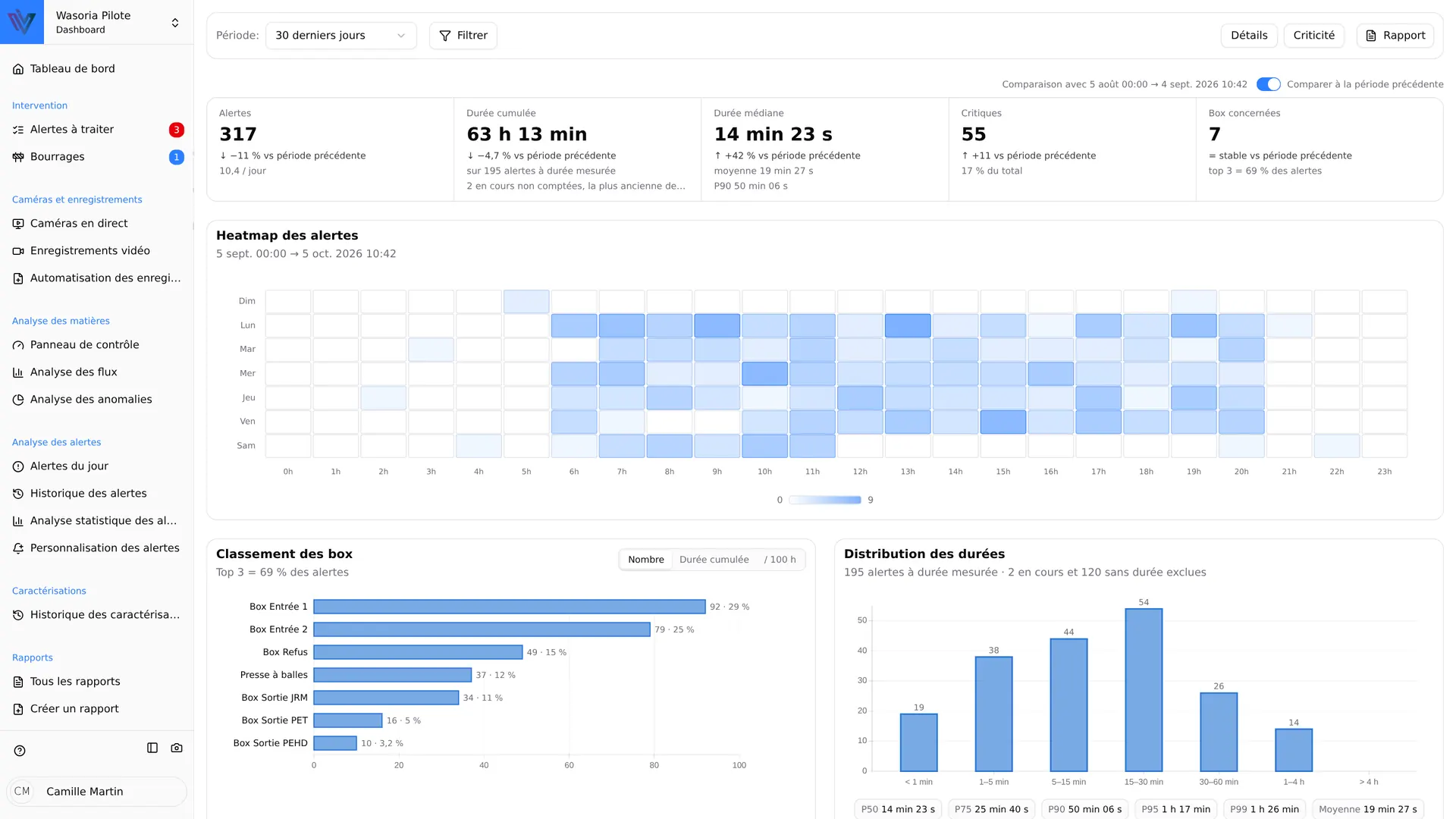Click the Analyse des anomalies pie icon
1456x819 pixels.
(18, 400)
